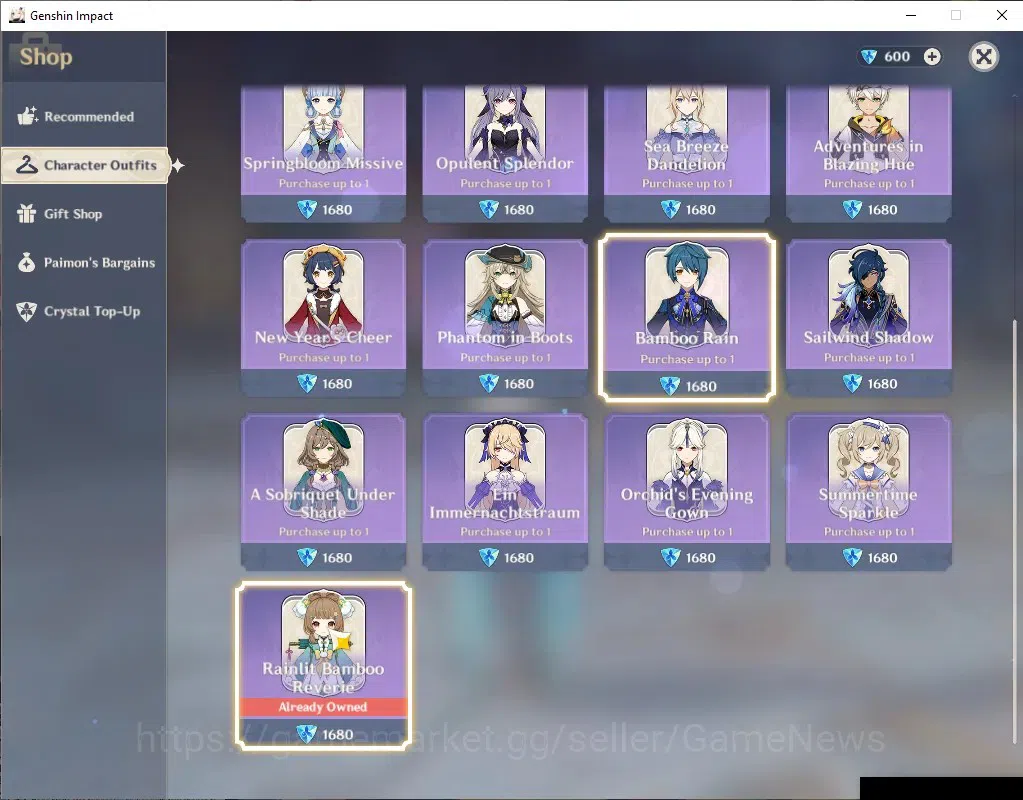Open the Recommended shop section
Viewport: 1023px width, 800px height.
pyautogui.click(x=84, y=117)
